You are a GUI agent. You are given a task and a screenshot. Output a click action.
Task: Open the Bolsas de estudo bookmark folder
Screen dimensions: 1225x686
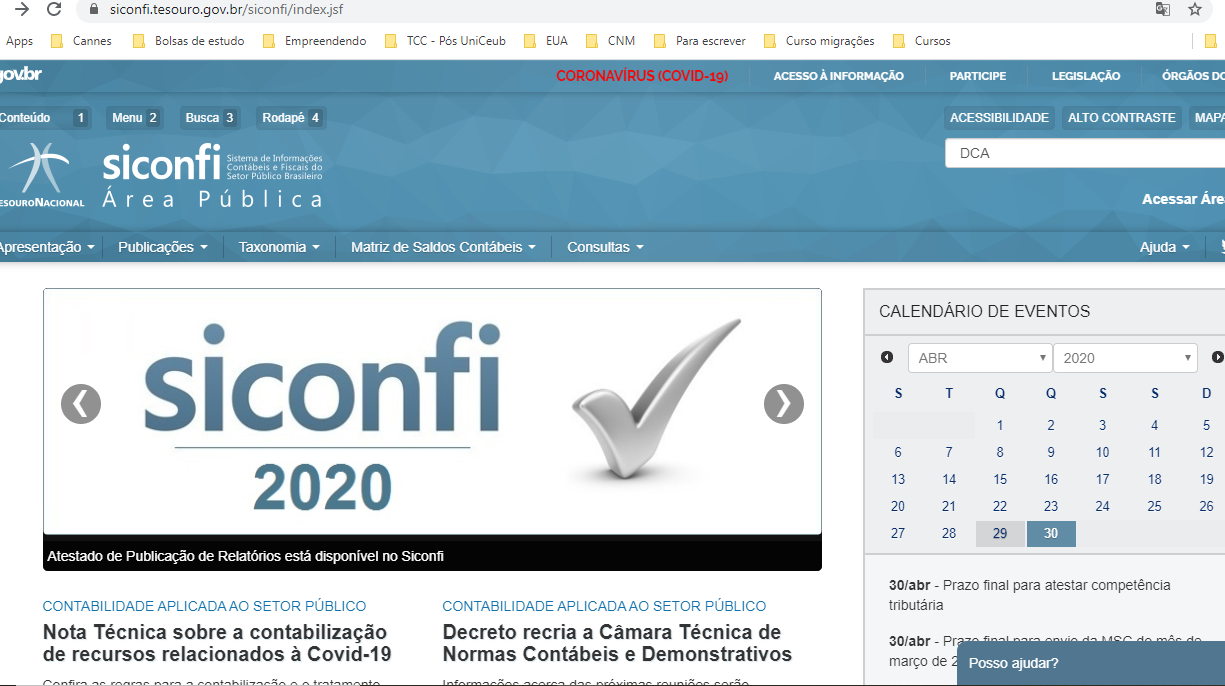pos(188,41)
